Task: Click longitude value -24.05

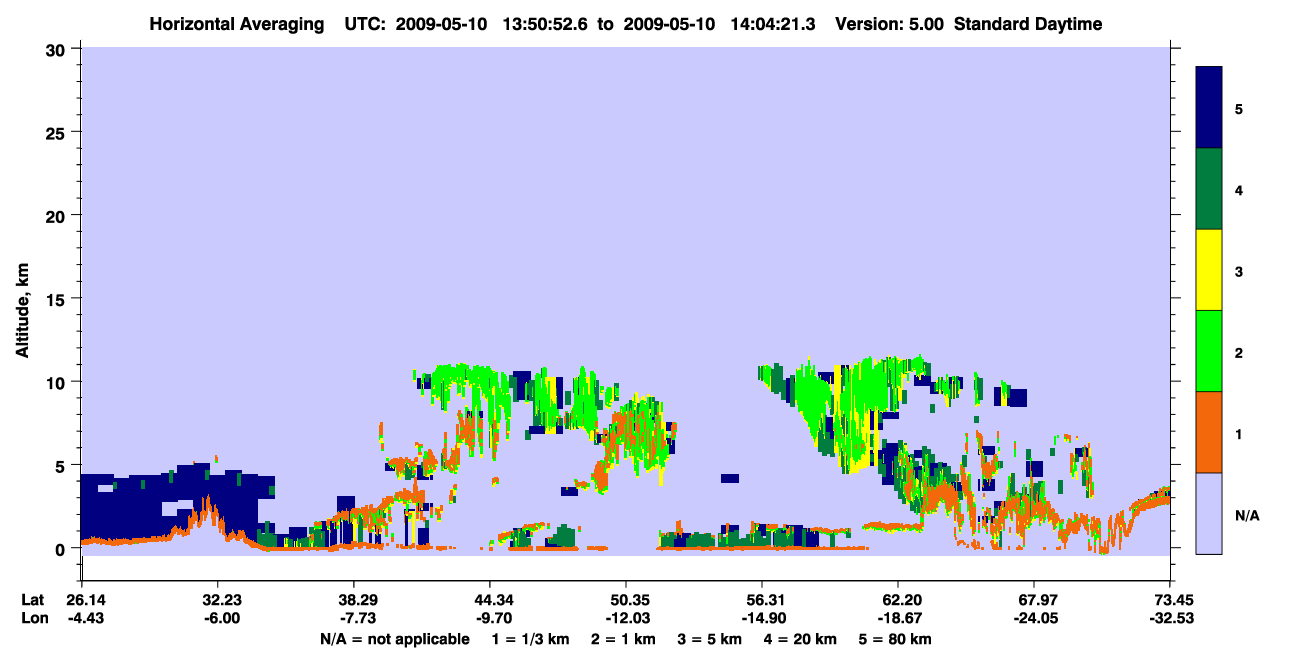Action: tap(1034, 619)
